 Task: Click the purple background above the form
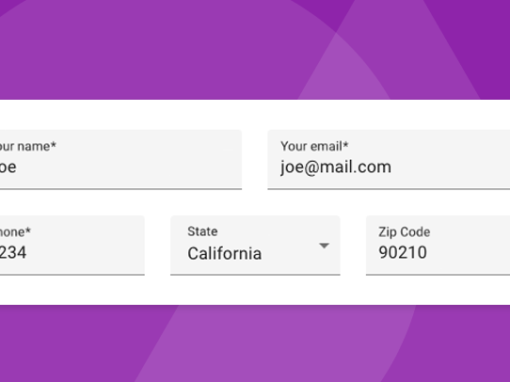pos(255,50)
